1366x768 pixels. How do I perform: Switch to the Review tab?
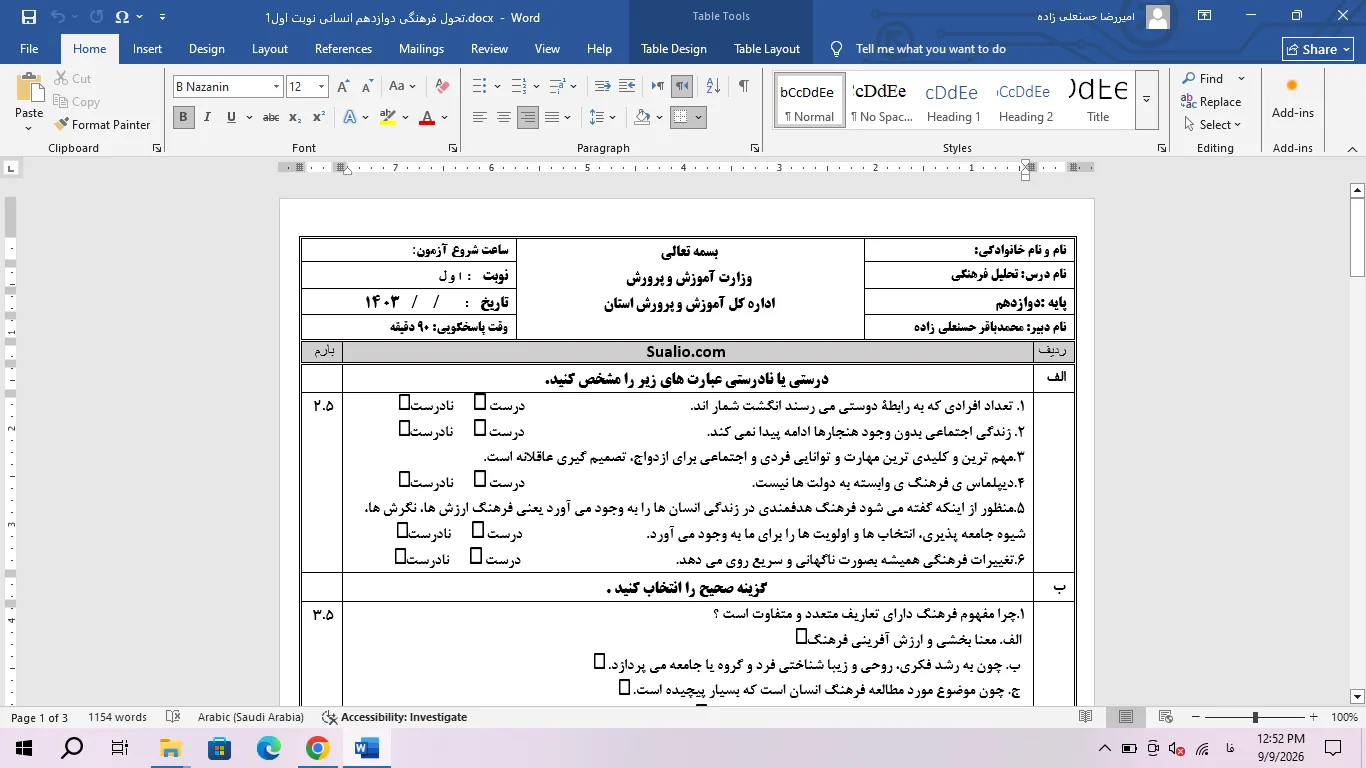pos(489,49)
